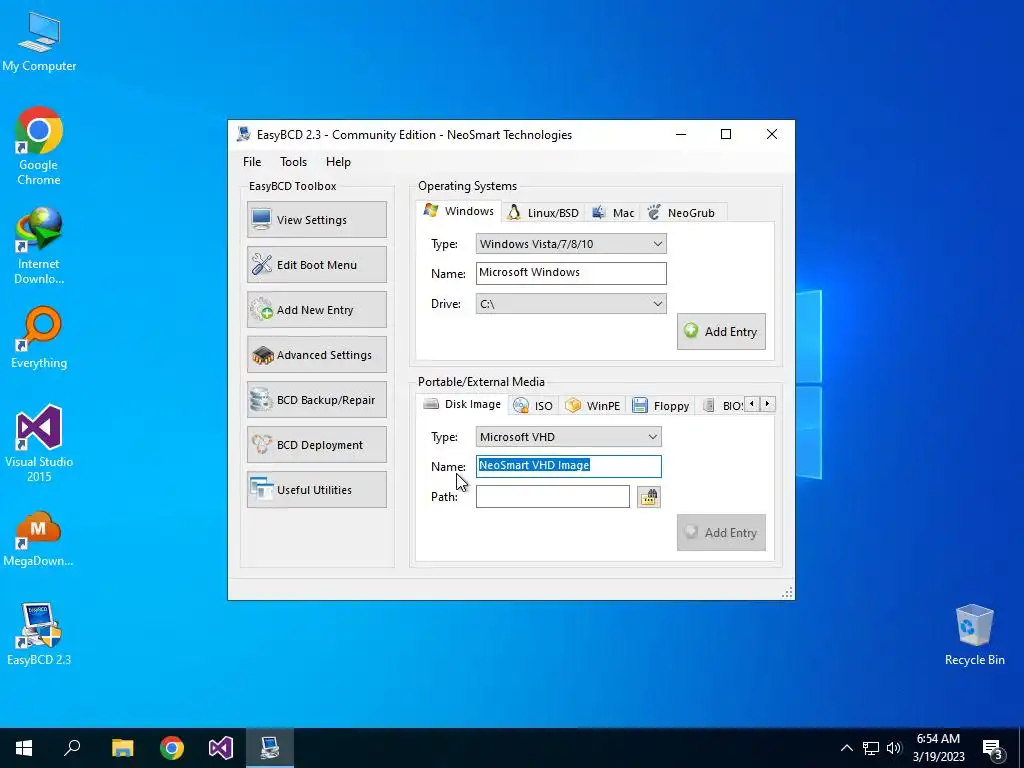Switch to the Windows OS tab
The image size is (1024, 768).
pos(458,211)
